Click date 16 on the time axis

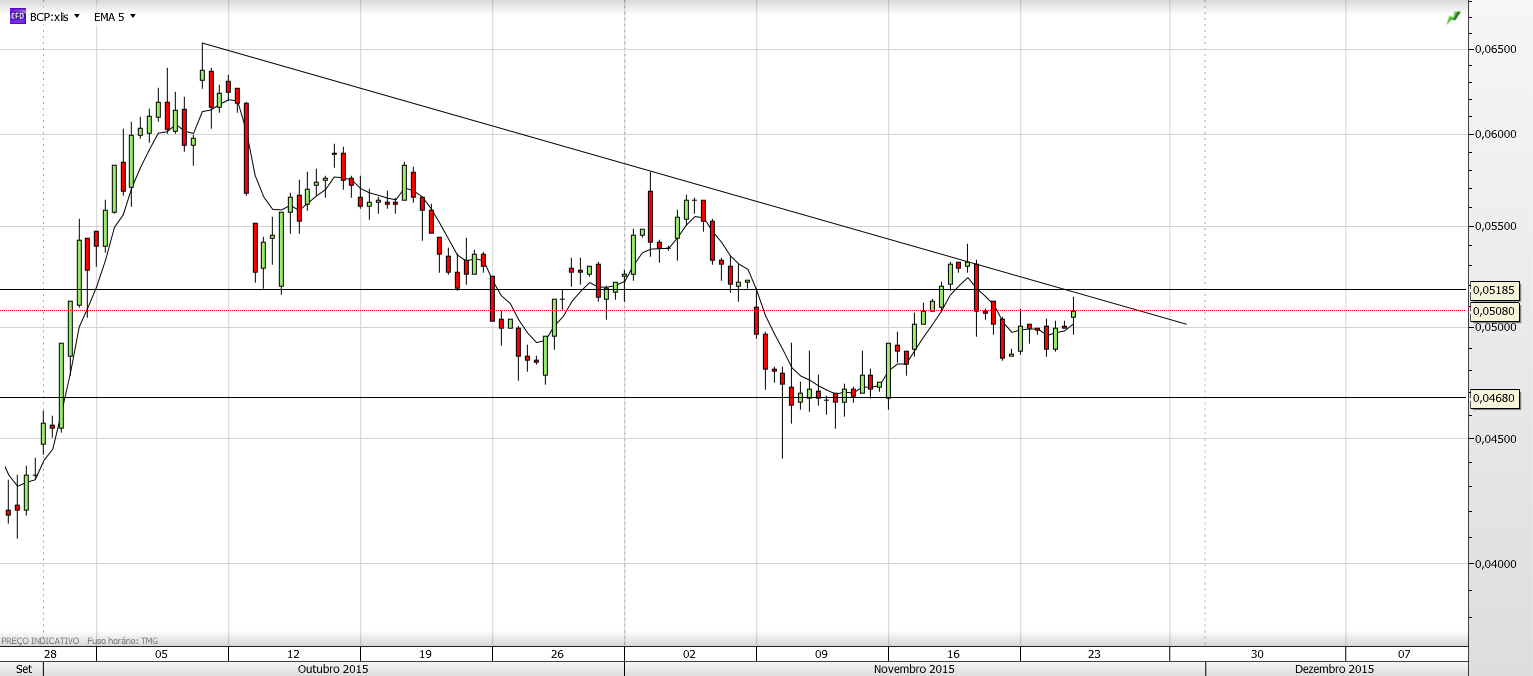(953, 654)
